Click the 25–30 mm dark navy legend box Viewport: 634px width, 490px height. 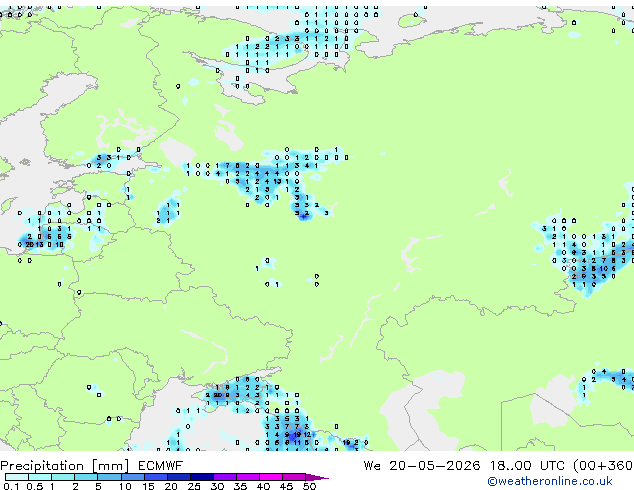point(202,477)
